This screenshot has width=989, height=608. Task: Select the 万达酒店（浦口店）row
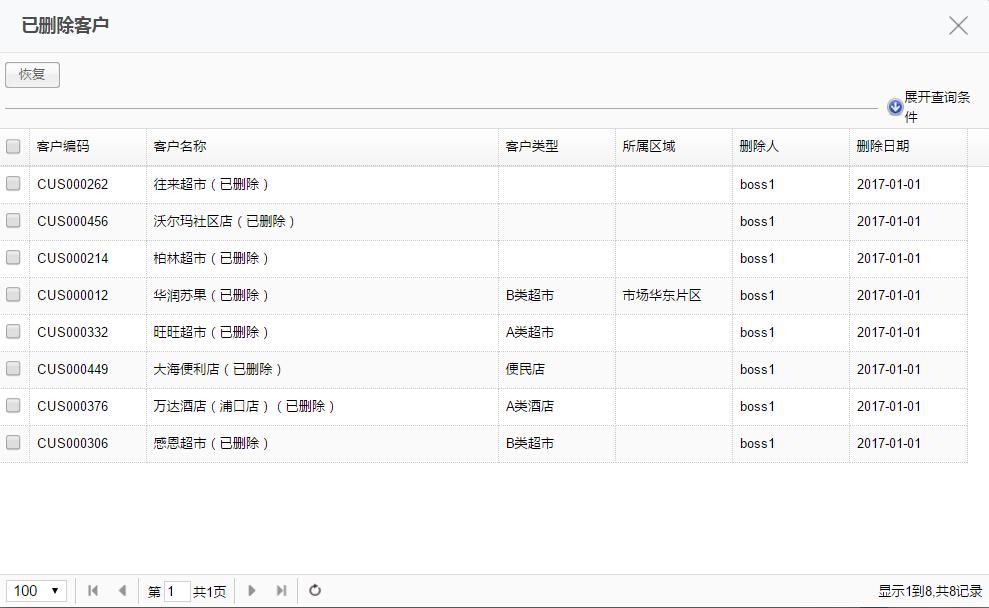13,406
